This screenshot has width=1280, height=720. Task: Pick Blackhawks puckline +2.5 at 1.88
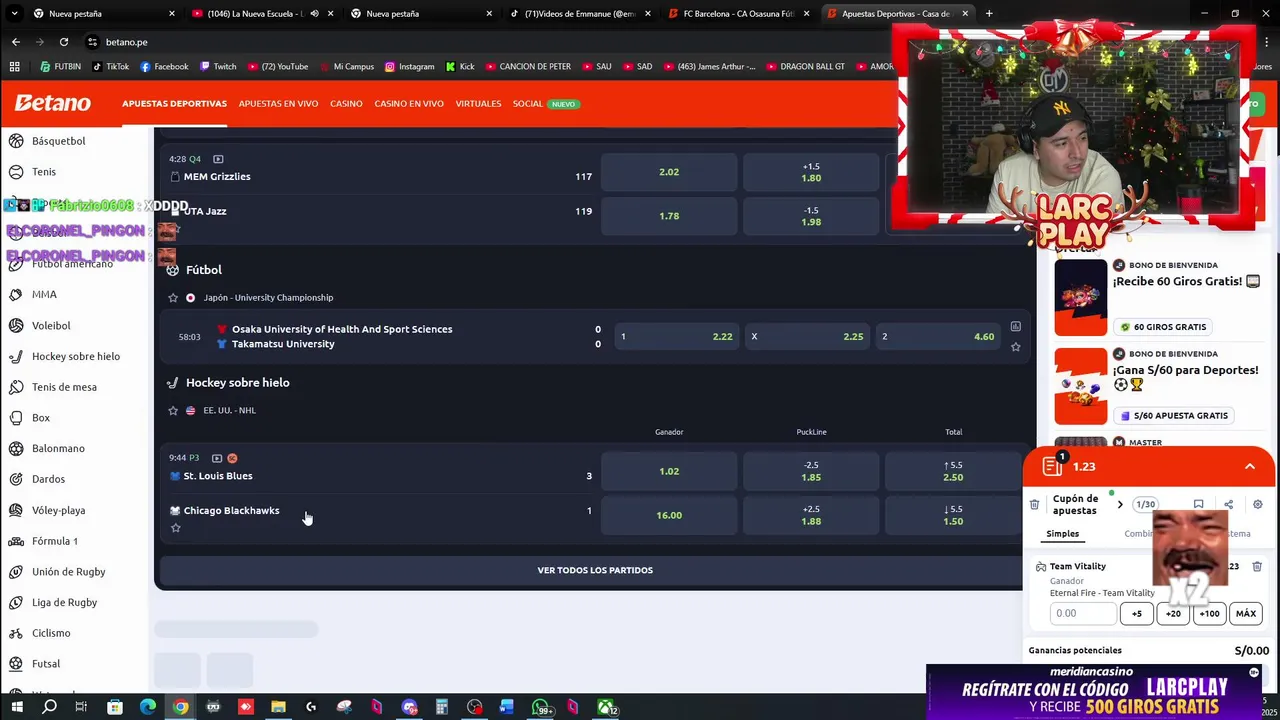point(811,515)
